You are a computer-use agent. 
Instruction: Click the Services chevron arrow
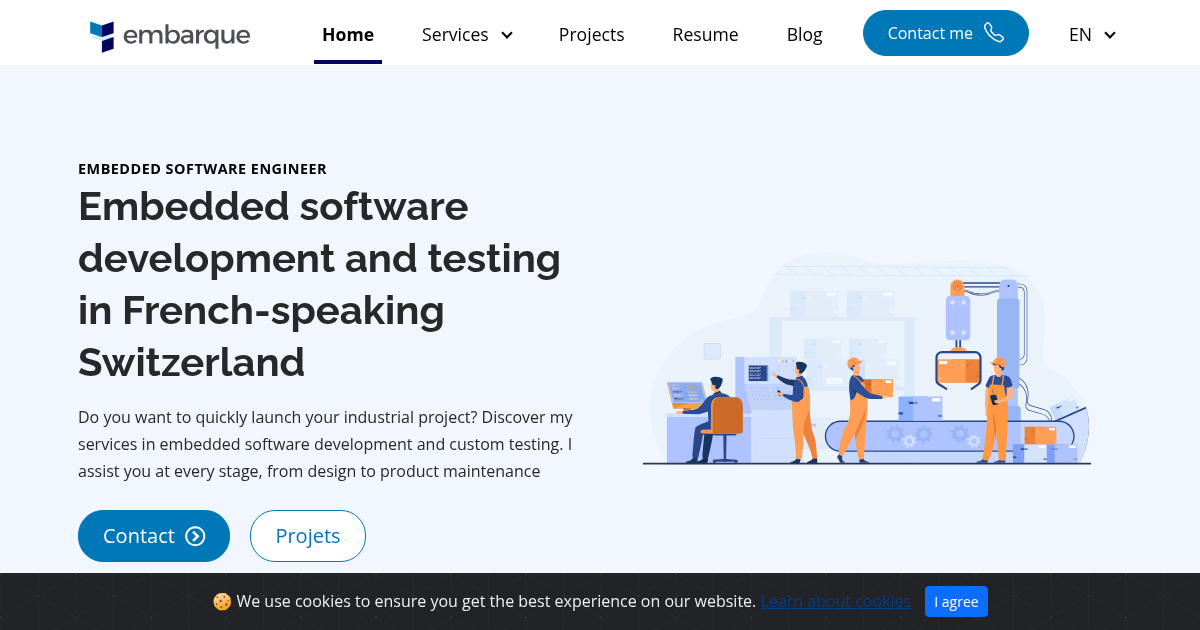pyautogui.click(x=507, y=35)
